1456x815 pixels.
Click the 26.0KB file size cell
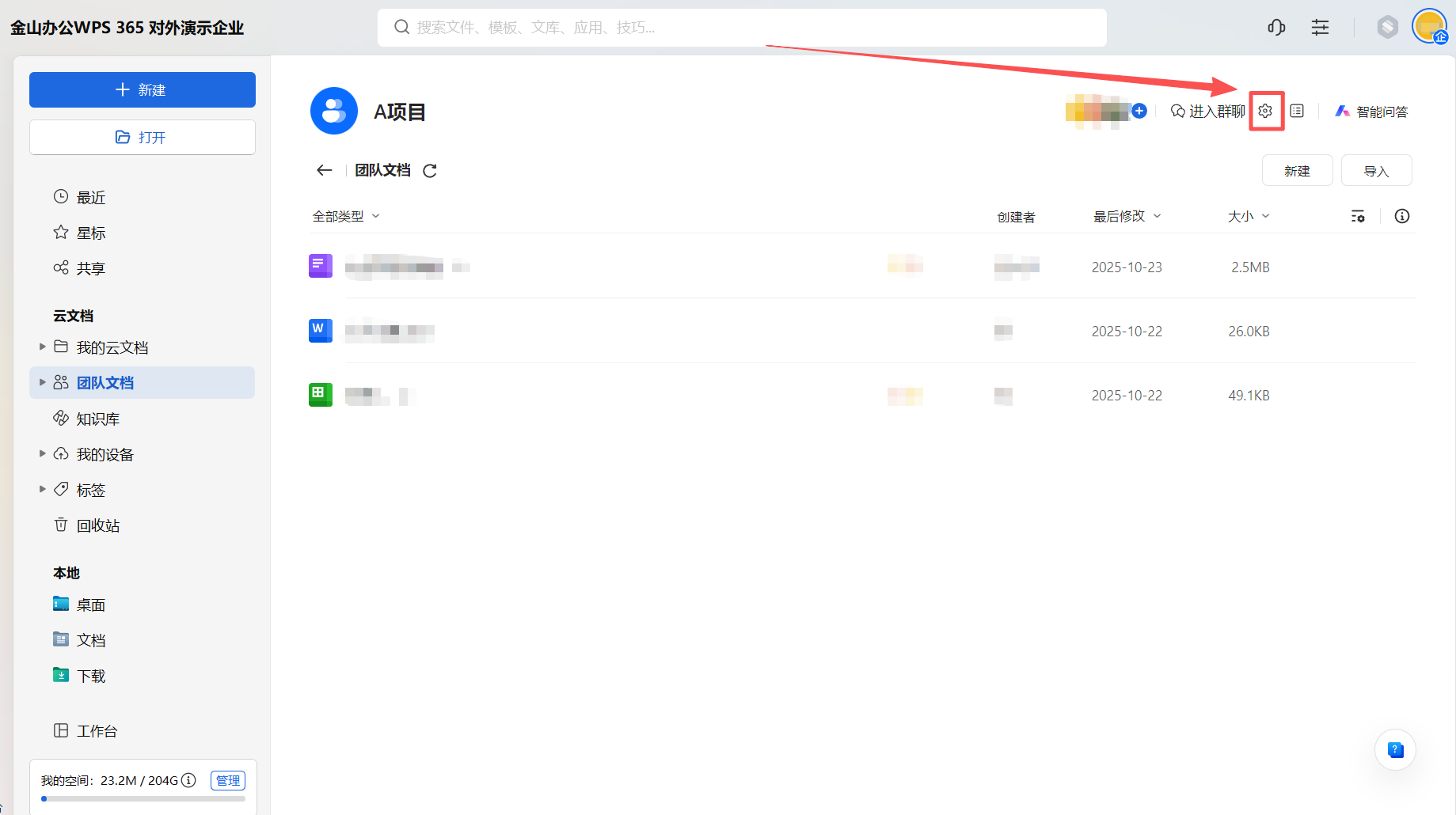[x=1249, y=331]
